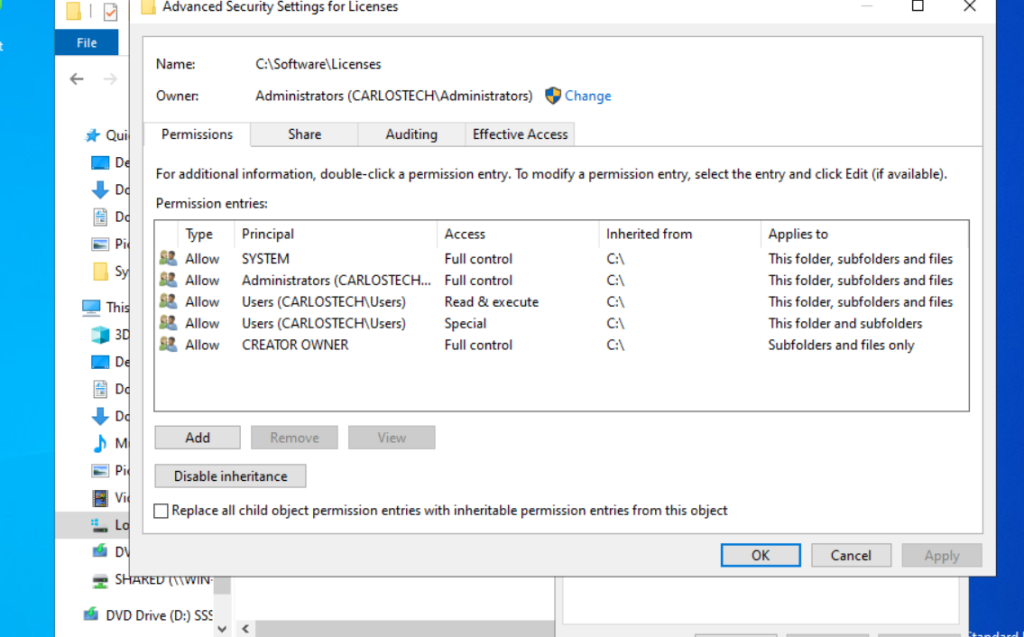Click the 3D Objects cube icon

click(100, 335)
